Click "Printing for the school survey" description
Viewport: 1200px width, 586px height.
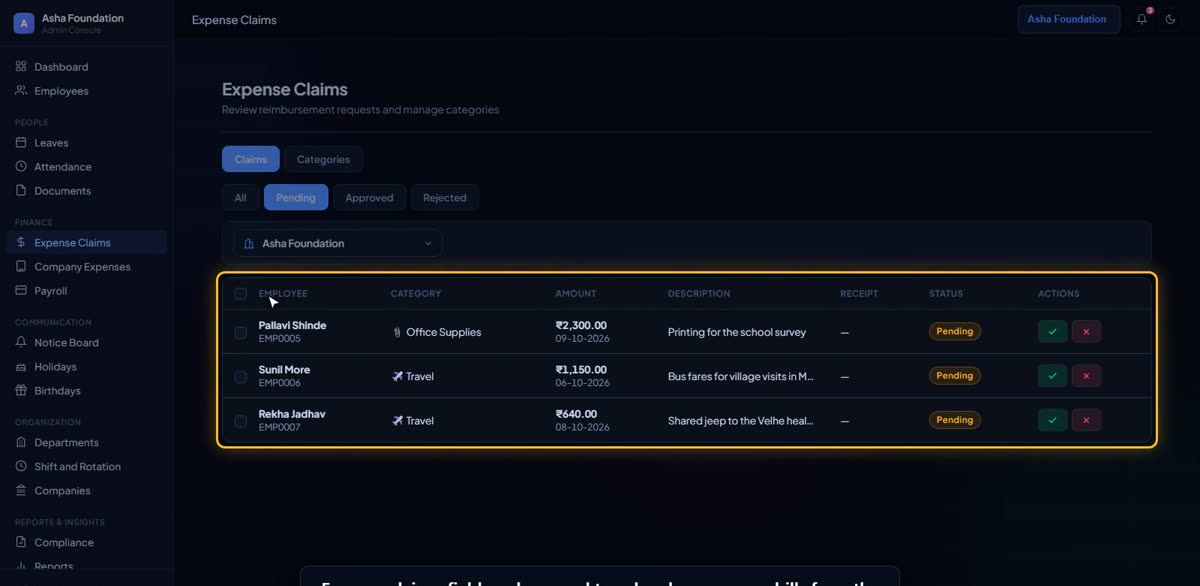pyautogui.click(x=737, y=332)
